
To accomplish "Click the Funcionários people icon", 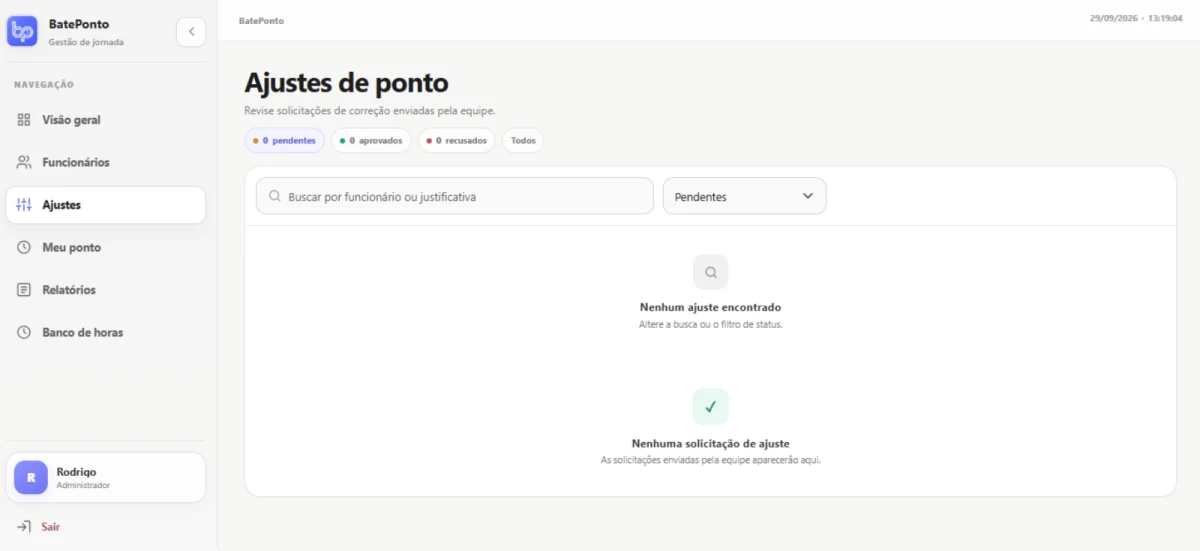I will click(x=24, y=162).
